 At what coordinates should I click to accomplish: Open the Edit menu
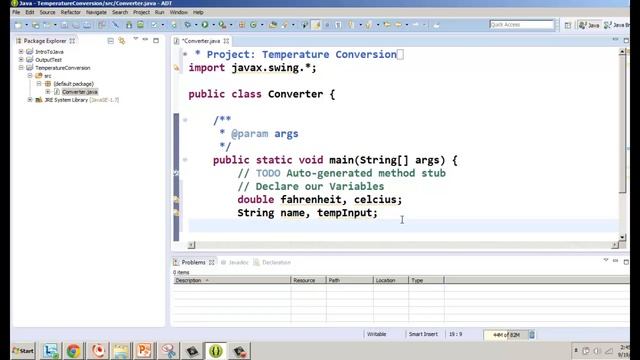[x=30, y=12]
